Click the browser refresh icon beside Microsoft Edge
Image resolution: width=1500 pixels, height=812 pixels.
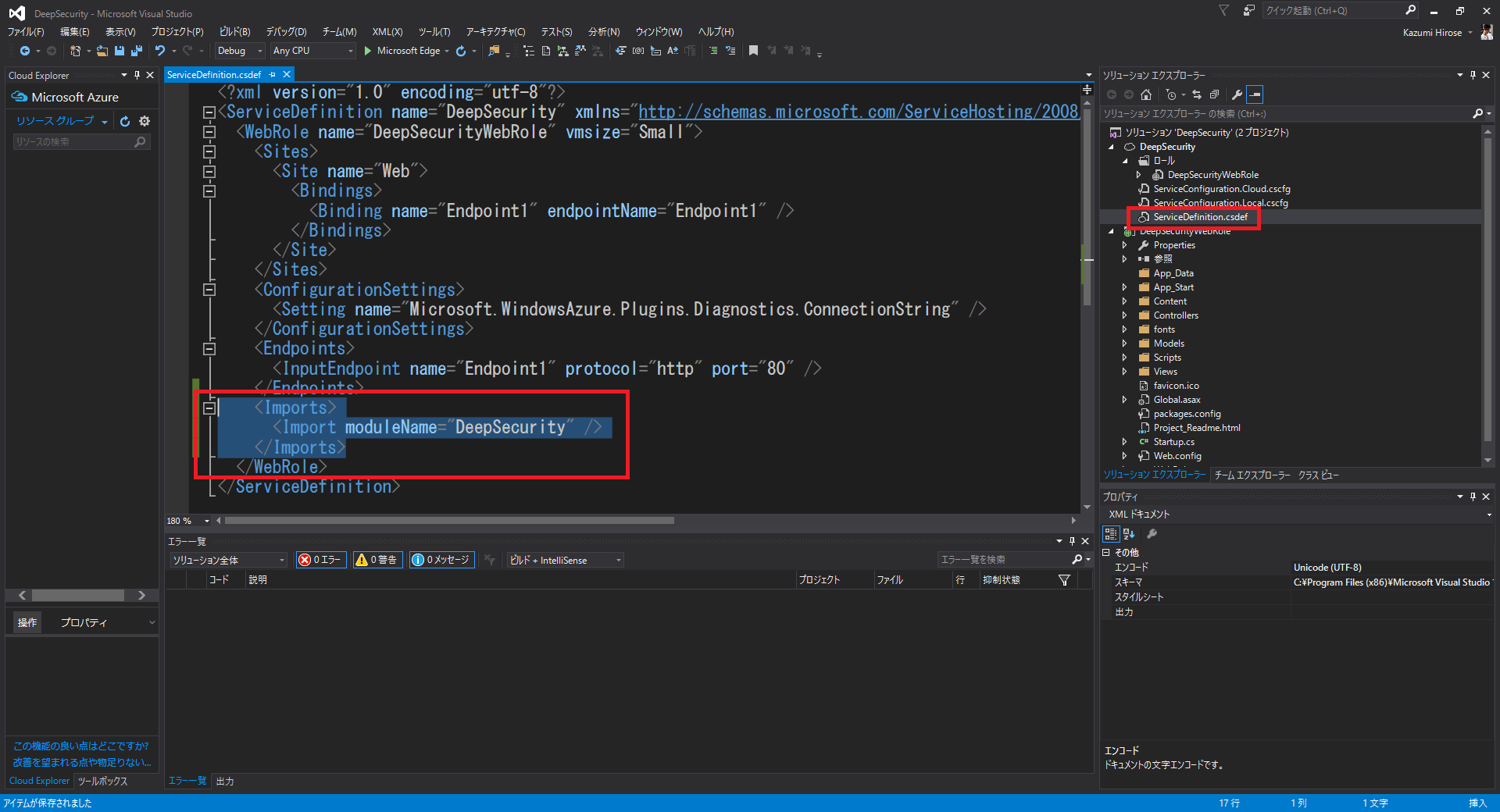[x=461, y=51]
